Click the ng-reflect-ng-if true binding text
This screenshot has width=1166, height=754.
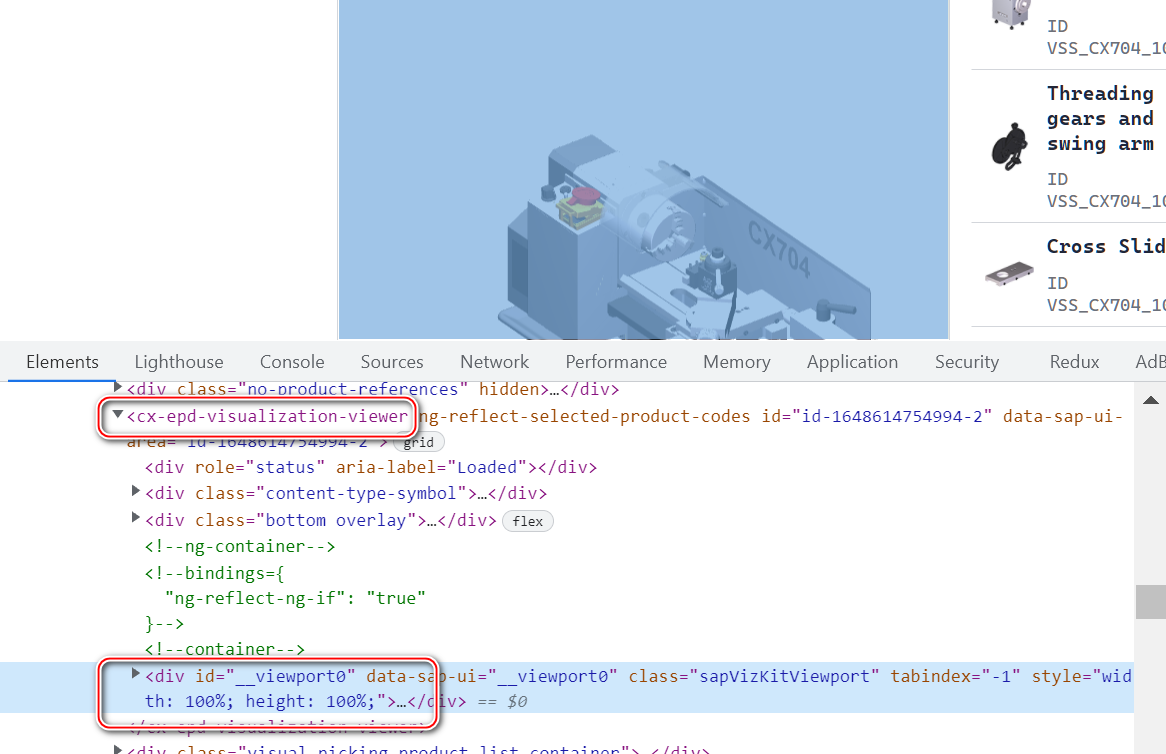[x=295, y=599]
